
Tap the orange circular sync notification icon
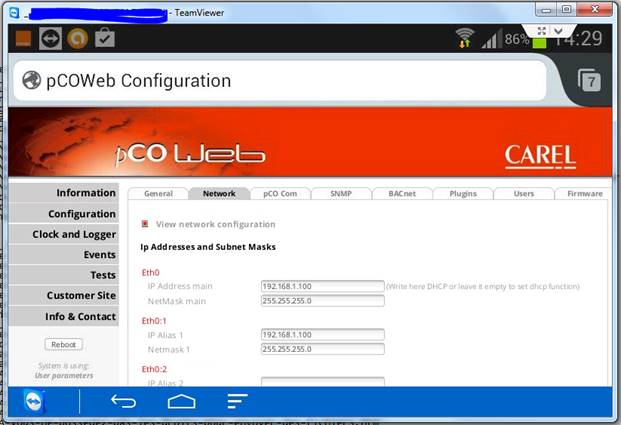(77, 38)
